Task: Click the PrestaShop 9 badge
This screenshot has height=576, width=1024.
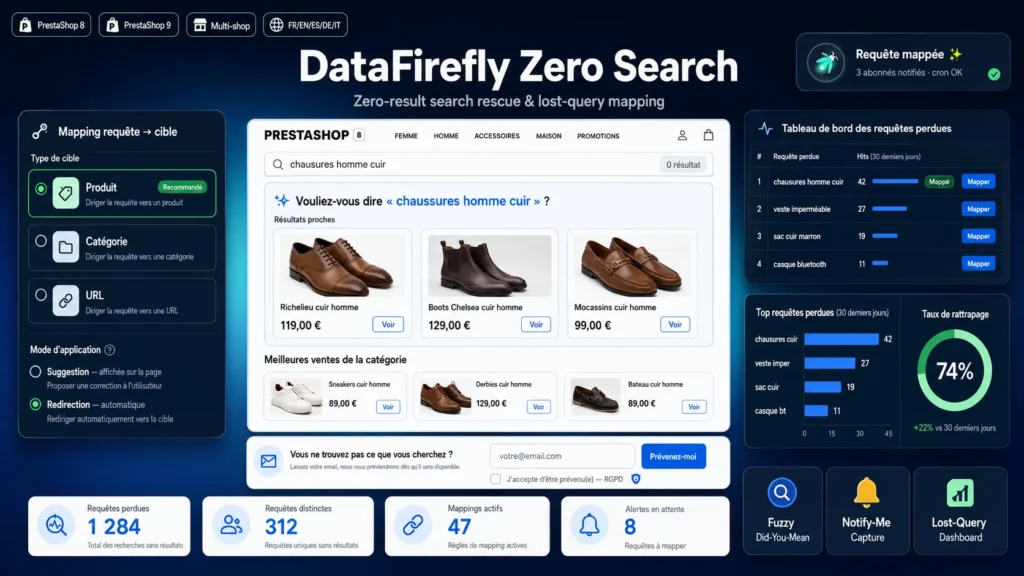Action: pos(138,25)
